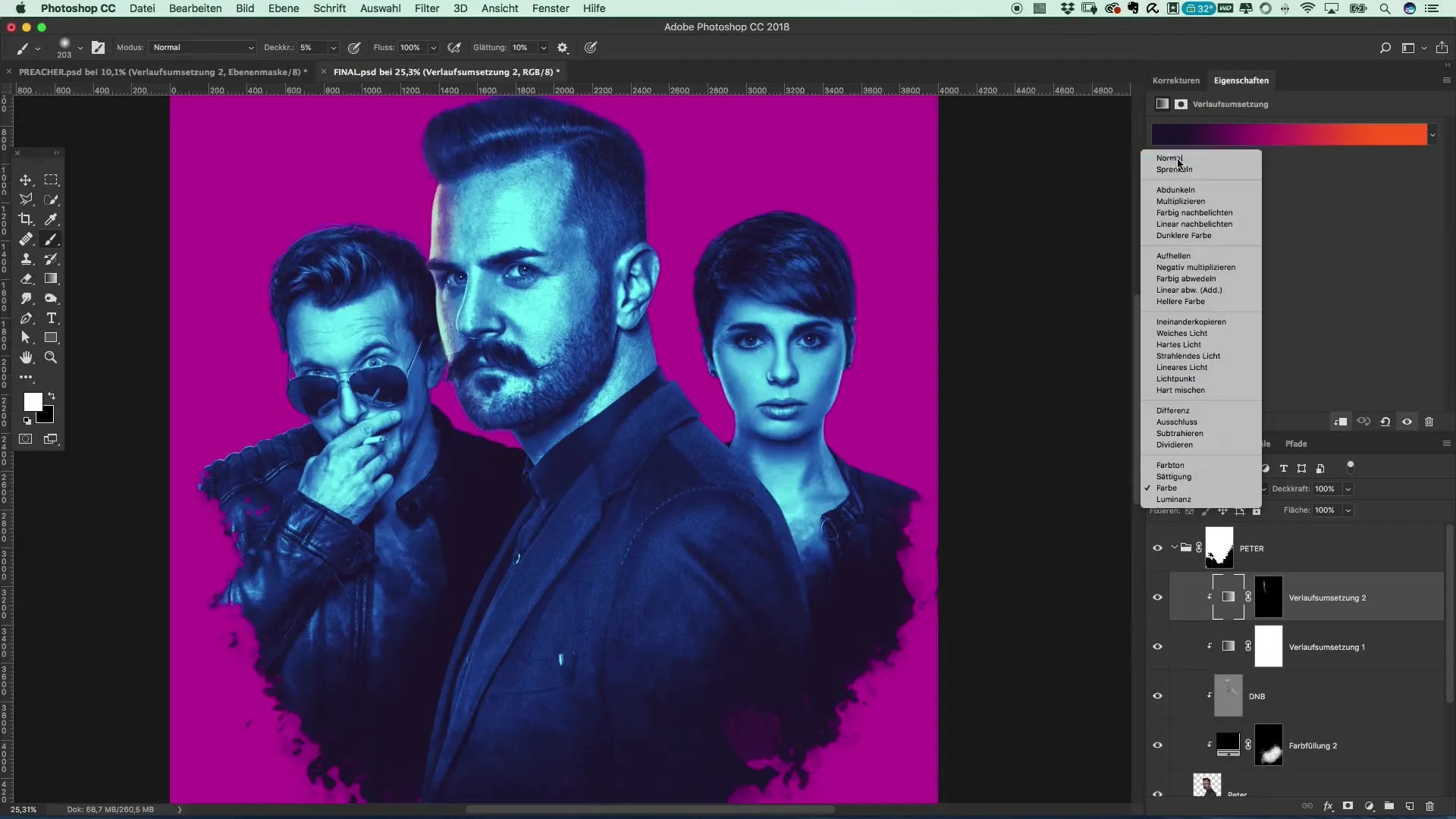1456x819 pixels.
Task: Collapse the PETER layer group
Action: pyautogui.click(x=1175, y=548)
